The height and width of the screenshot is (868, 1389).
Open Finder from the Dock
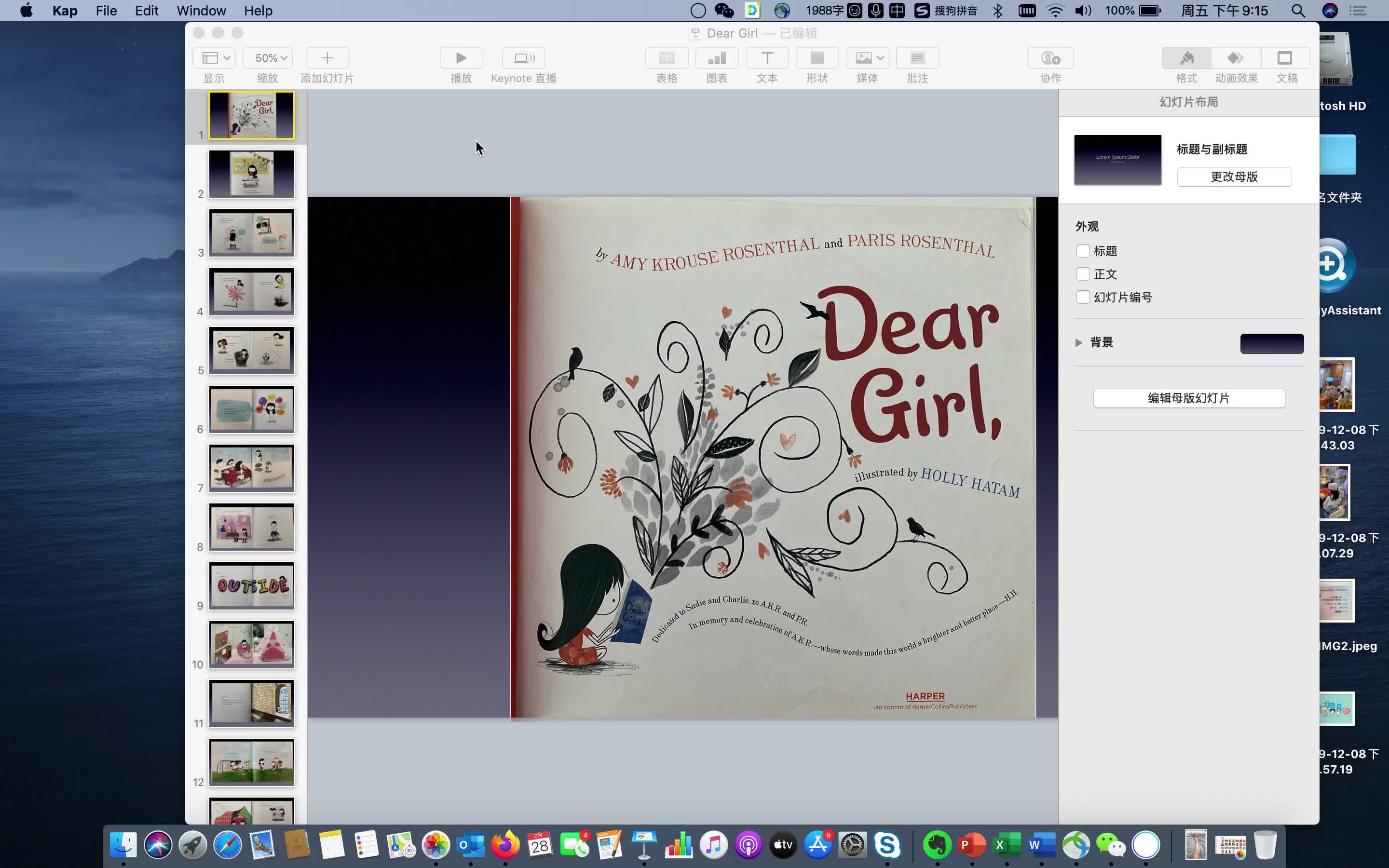click(x=123, y=844)
